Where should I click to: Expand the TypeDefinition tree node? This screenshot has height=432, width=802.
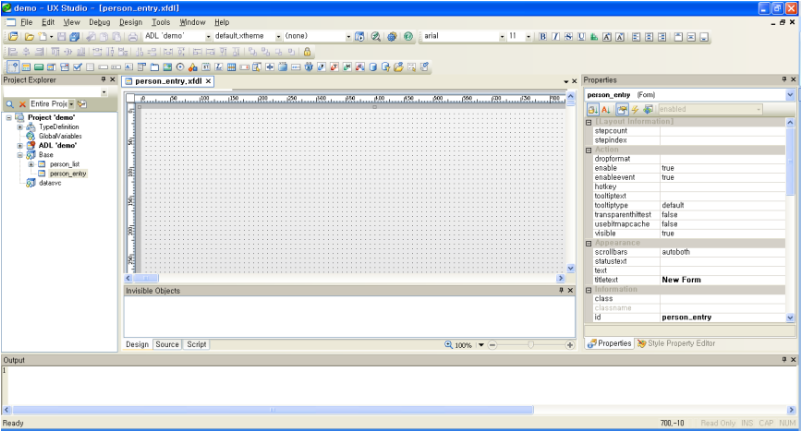[20, 127]
